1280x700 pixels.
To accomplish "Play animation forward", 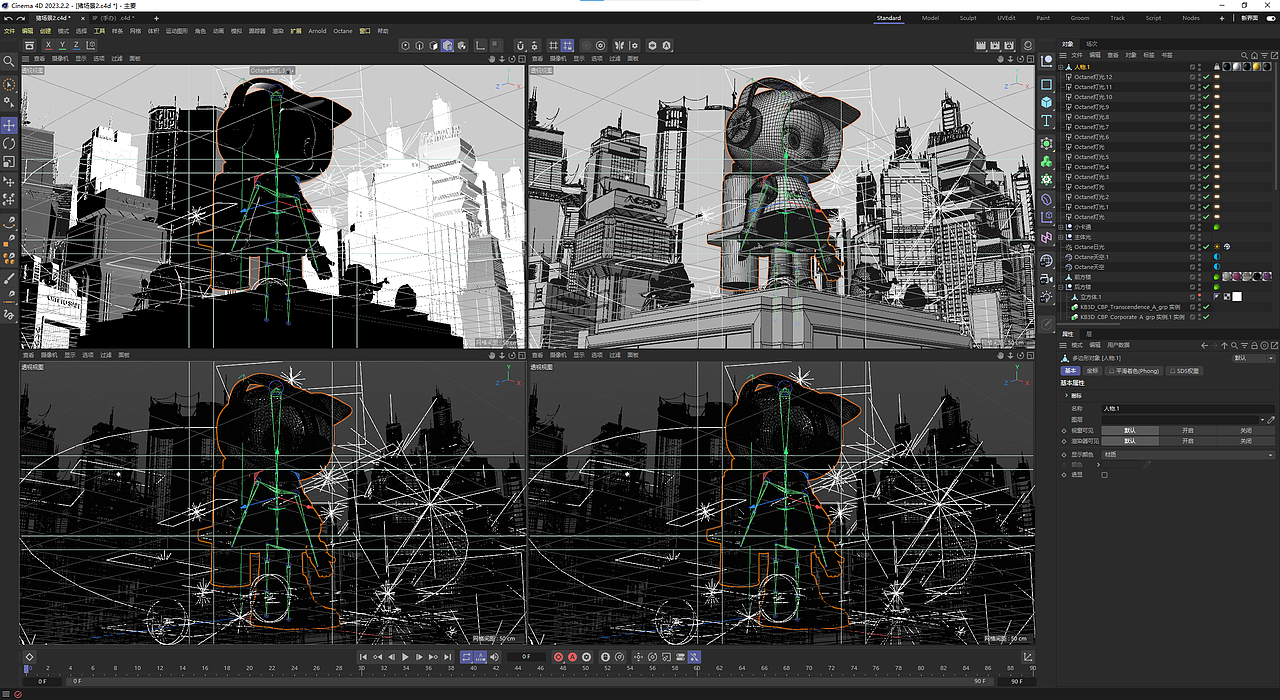I will pos(405,657).
